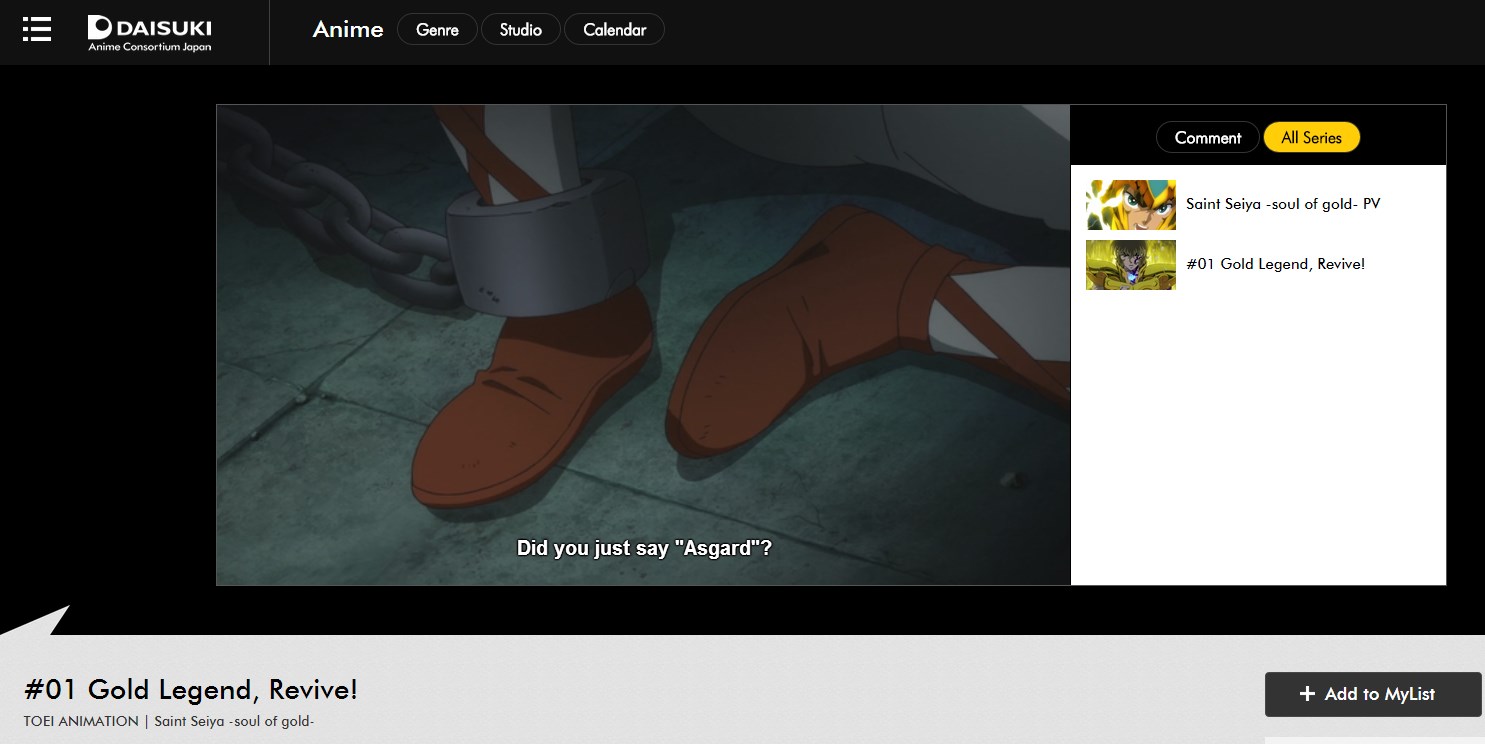Open the Anime section

click(348, 30)
